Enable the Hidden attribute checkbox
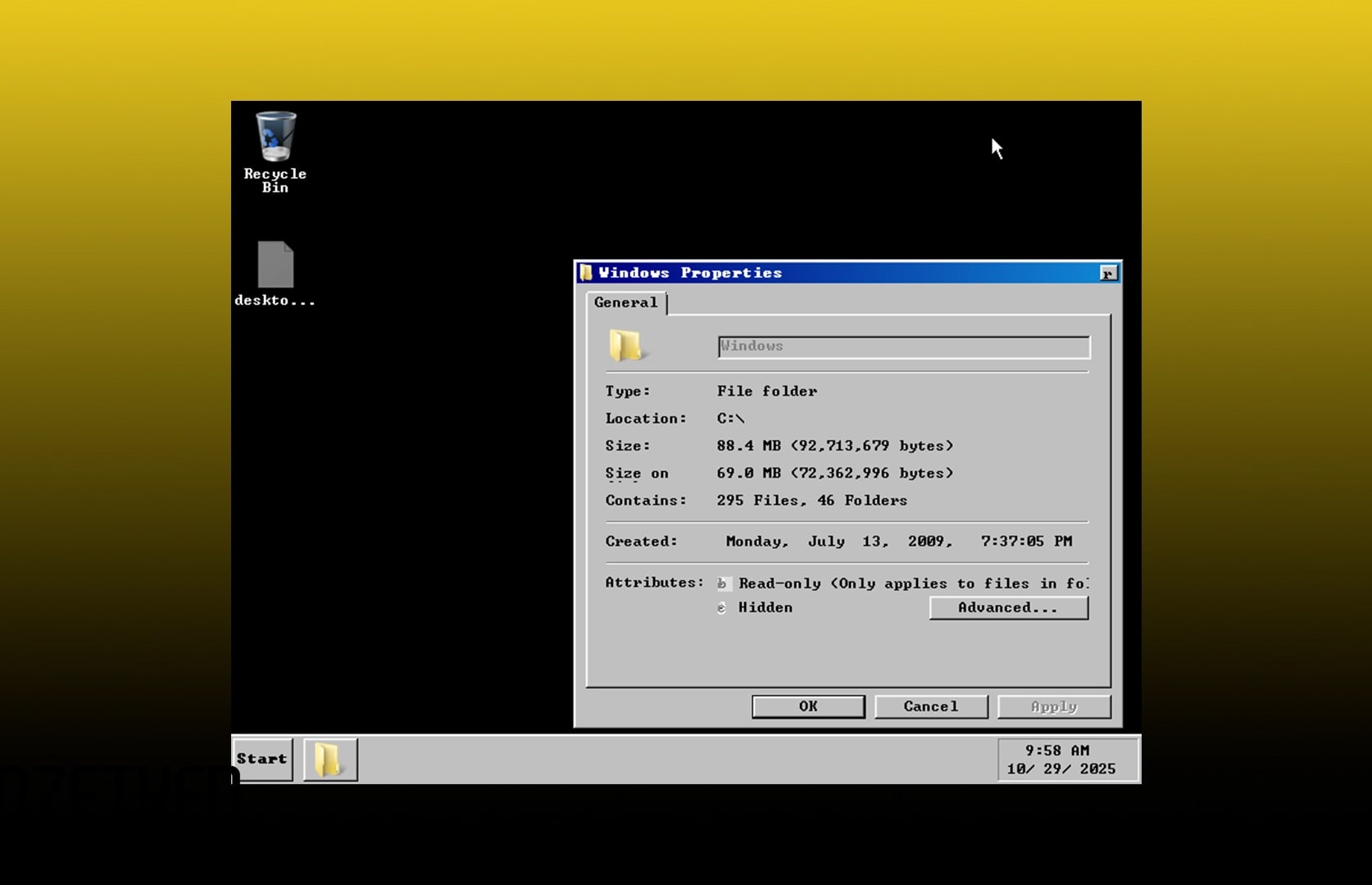The image size is (1372, 885). (722, 608)
